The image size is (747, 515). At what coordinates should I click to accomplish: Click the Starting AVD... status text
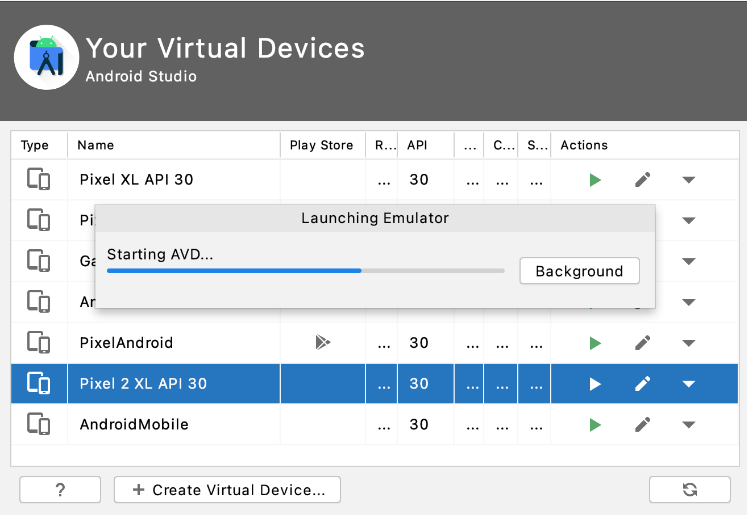pyautogui.click(x=160, y=254)
